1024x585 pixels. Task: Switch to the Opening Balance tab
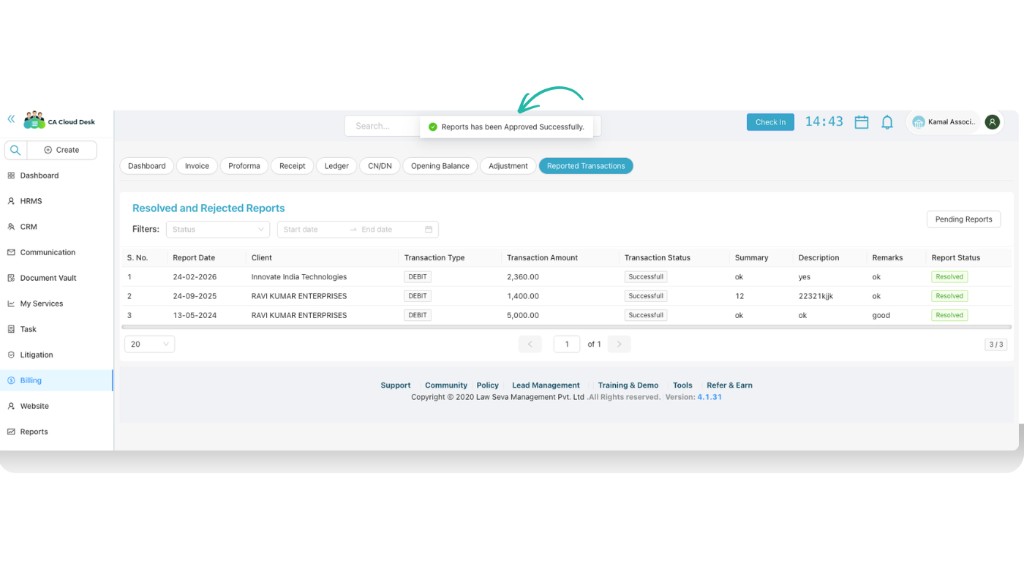tap(439, 166)
